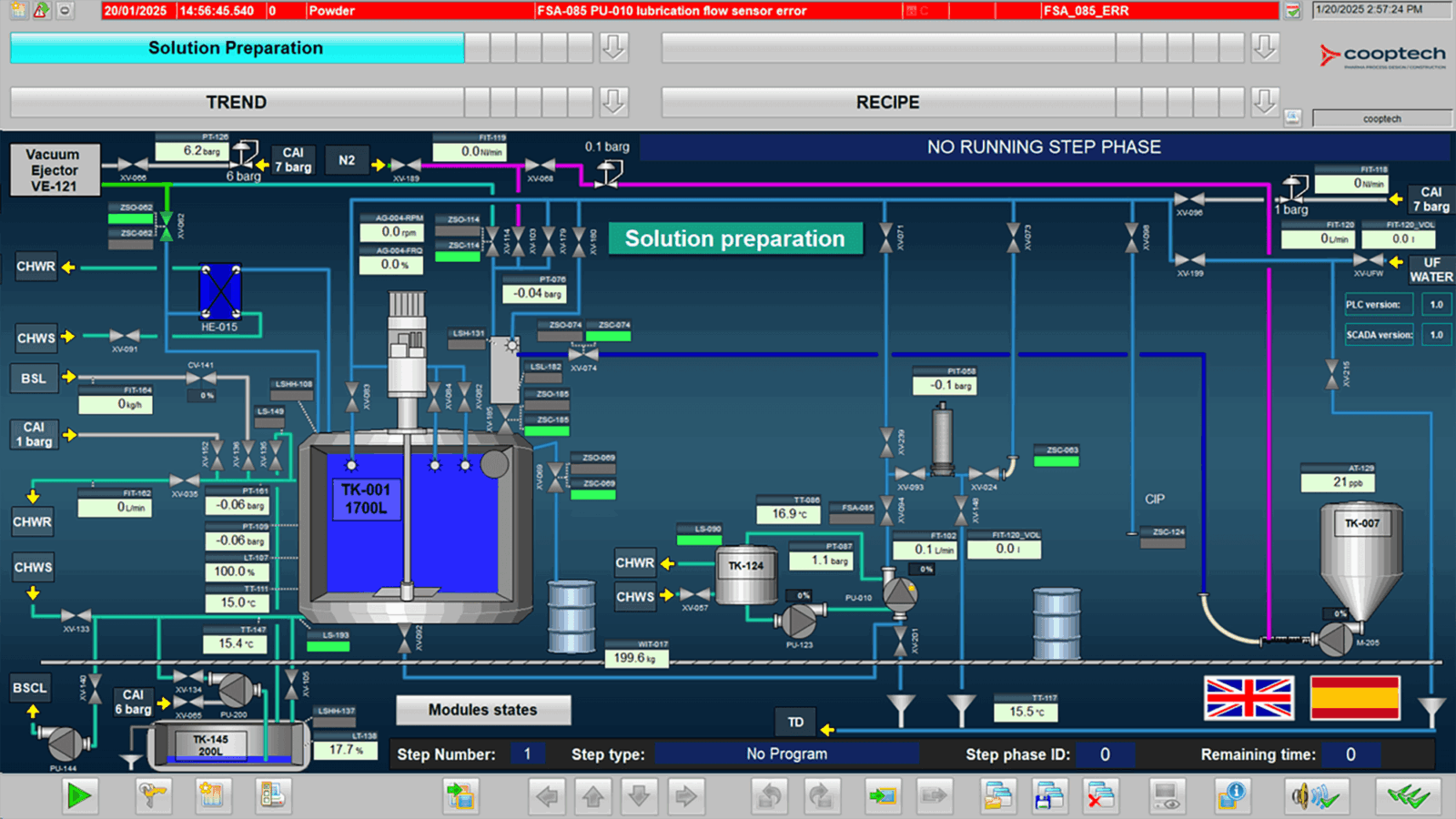Viewport: 1456px width, 819px height.
Task: Click the N2 supply label
Action: (347, 160)
